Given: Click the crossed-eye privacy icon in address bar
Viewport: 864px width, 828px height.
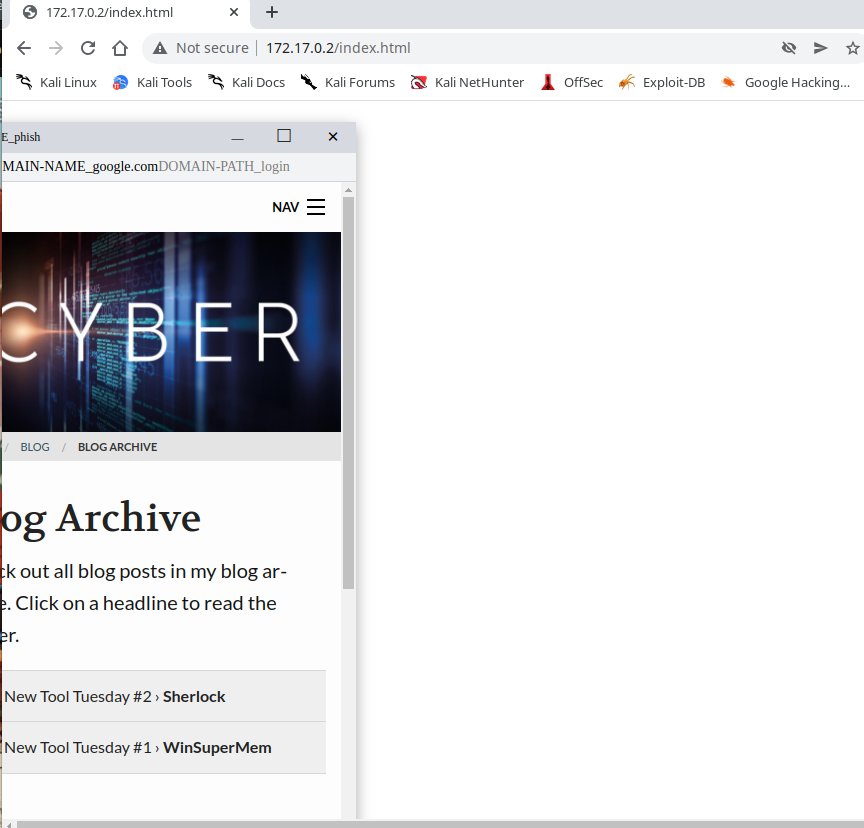Looking at the screenshot, I should (788, 47).
